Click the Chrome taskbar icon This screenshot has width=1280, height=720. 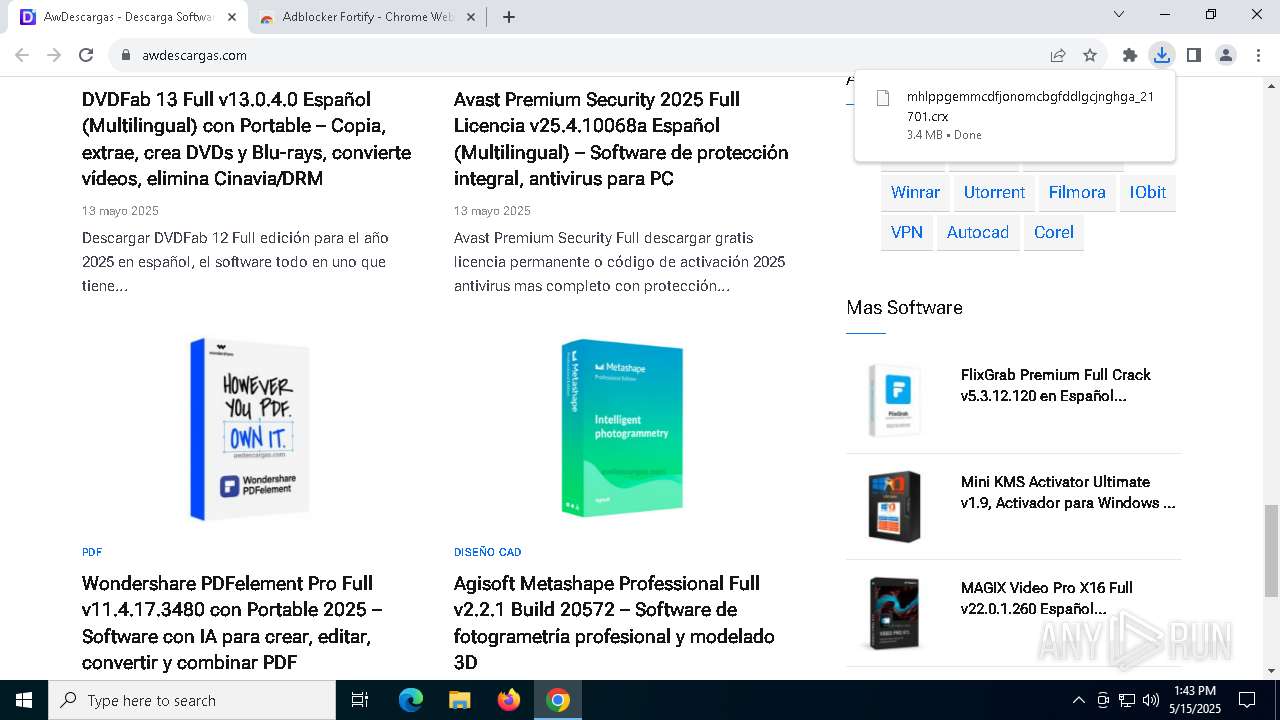[x=558, y=700]
